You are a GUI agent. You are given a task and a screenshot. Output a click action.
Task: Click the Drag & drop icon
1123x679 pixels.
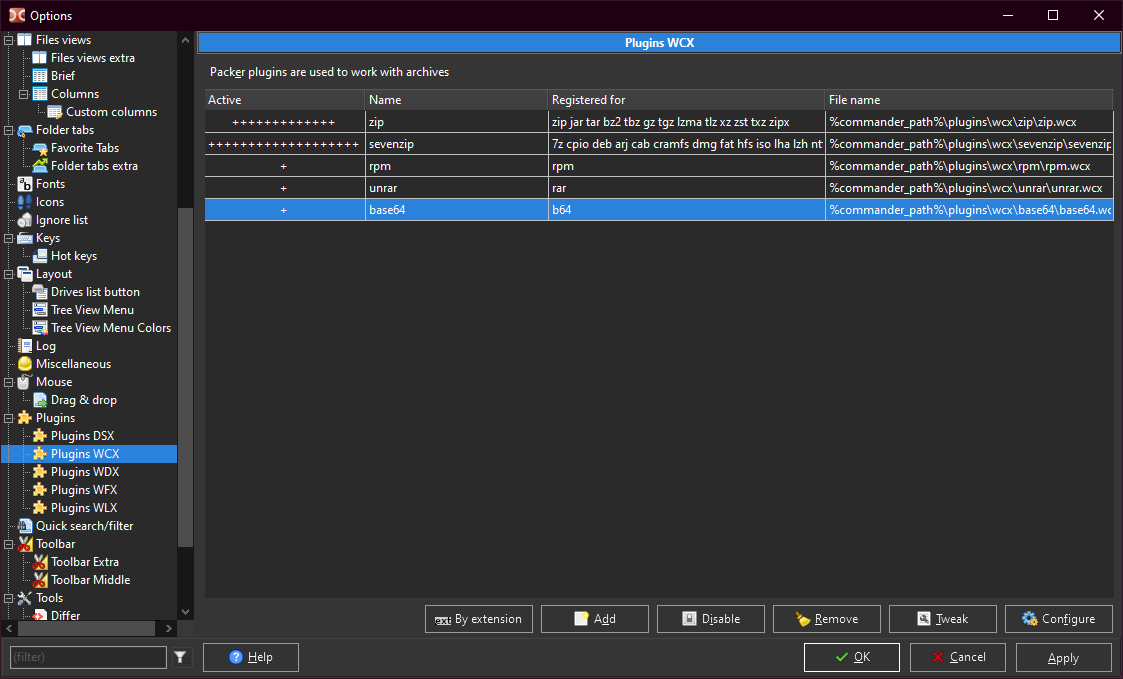coord(40,400)
